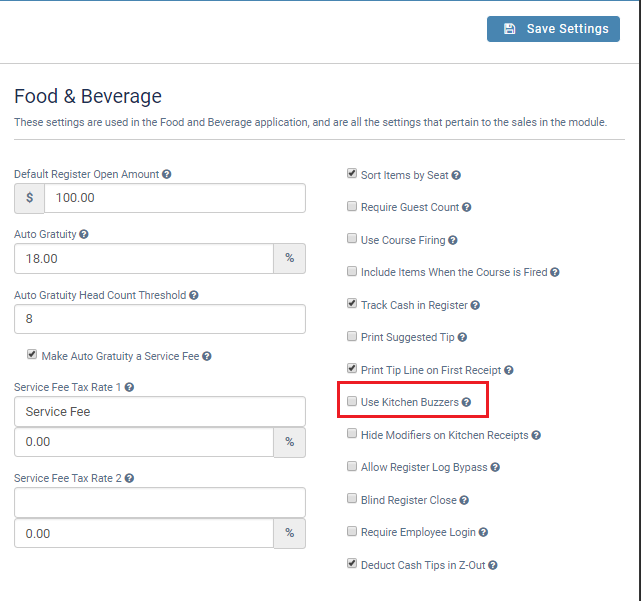The width and height of the screenshot is (641, 601).
Task: Show help for Use Kitchen Buzzers
Action: point(467,402)
